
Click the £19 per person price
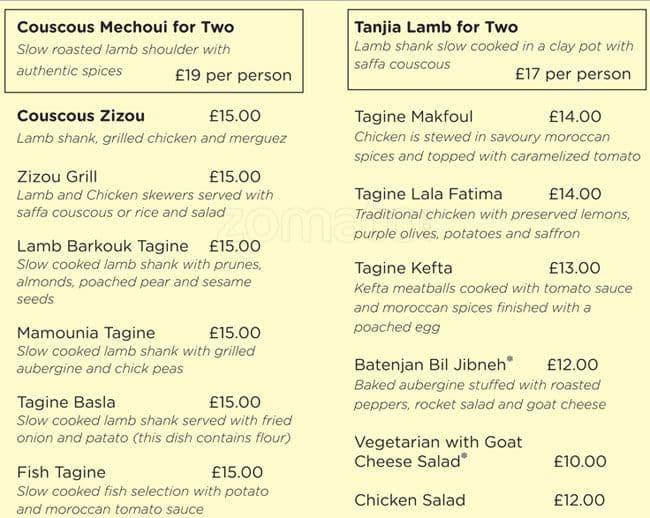coord(234,75)
